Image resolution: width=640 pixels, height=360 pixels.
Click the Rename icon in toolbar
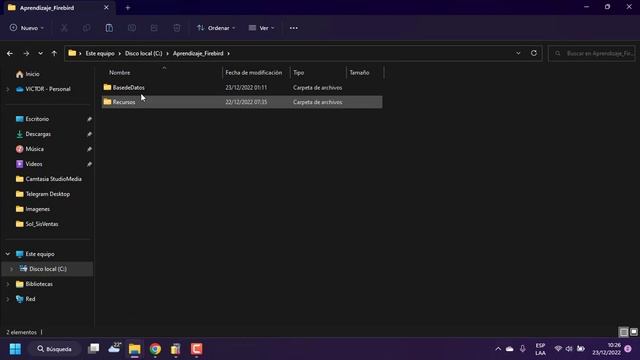(x=132, y=28)
